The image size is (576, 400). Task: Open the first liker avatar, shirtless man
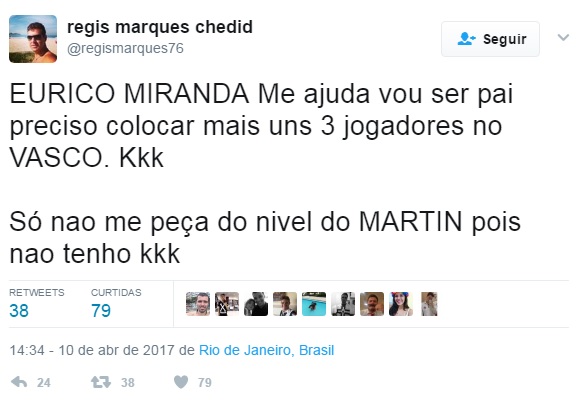[198, 304]
